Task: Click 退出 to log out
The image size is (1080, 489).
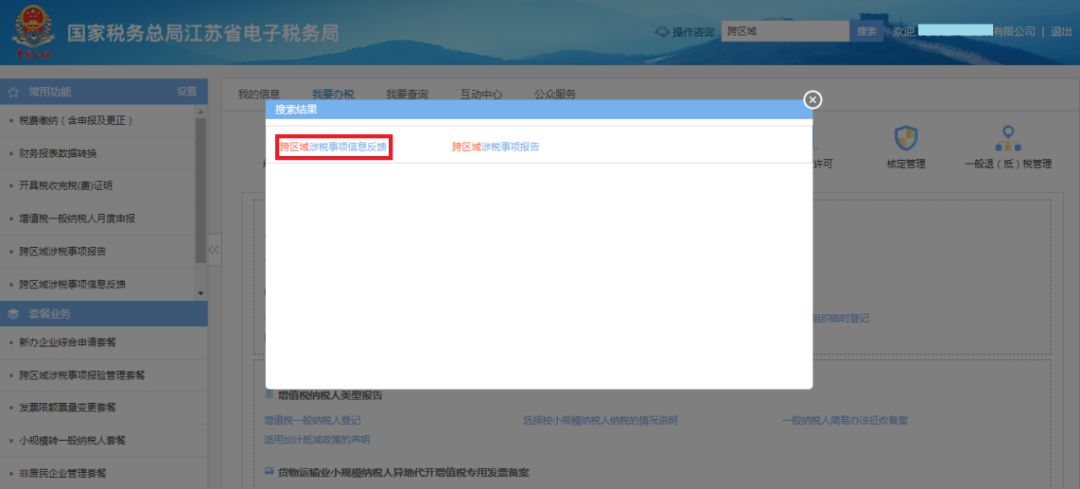Action: click(x=1061, y=32)
